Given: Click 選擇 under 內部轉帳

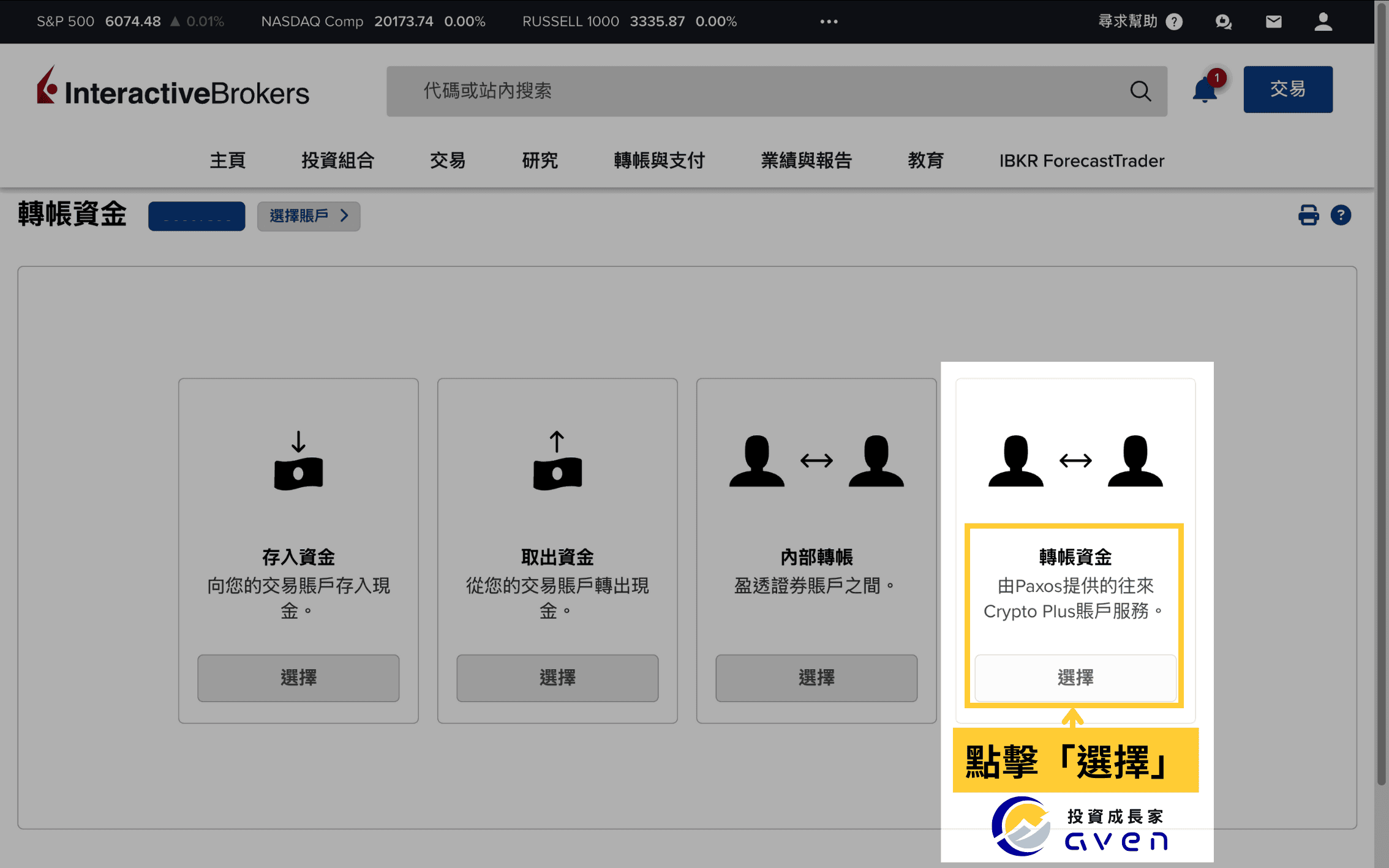Looking at the screenshot, I should [x=816, y=678].
